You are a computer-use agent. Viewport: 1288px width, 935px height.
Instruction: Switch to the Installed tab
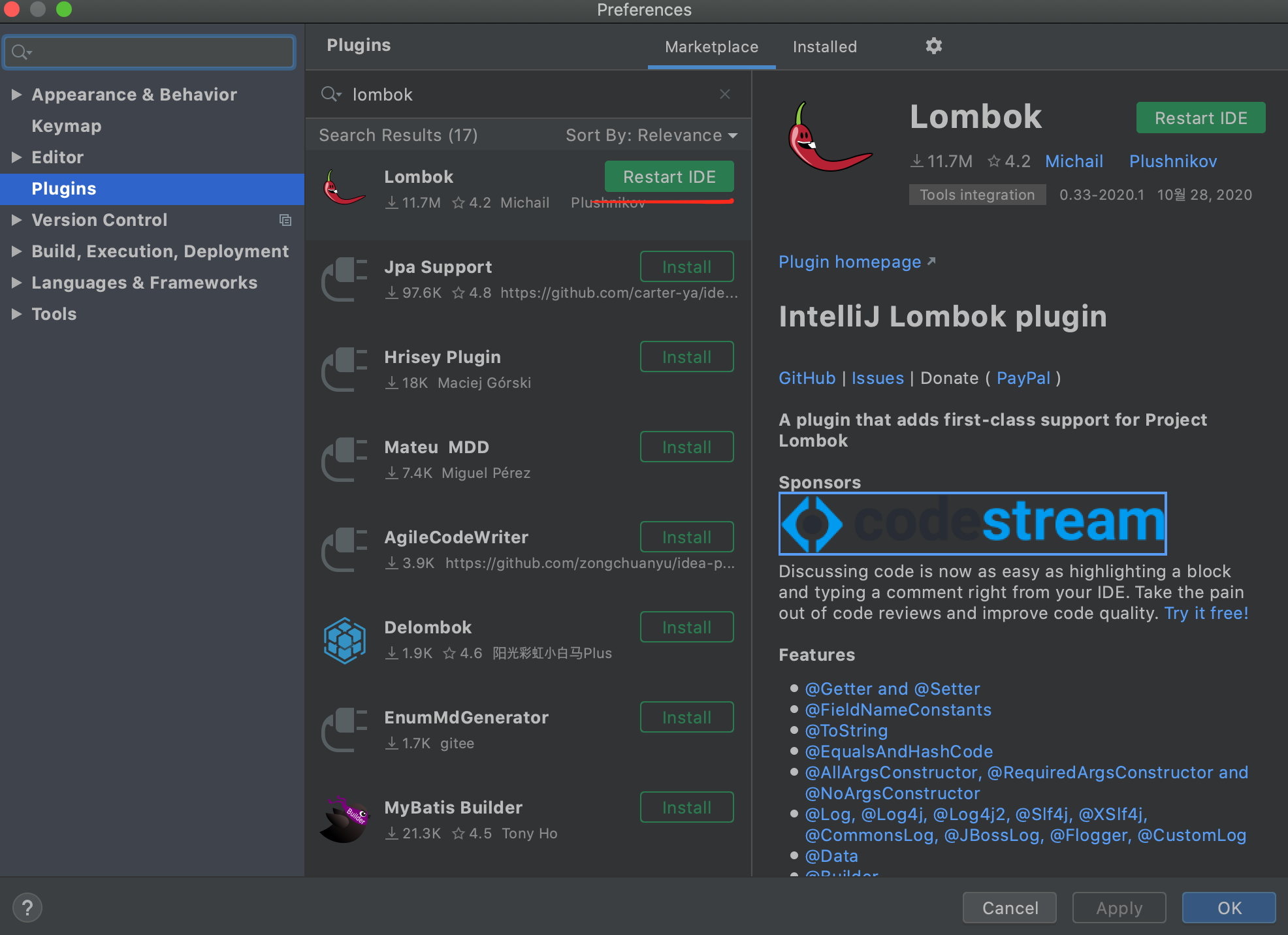[x=824, y=47]
